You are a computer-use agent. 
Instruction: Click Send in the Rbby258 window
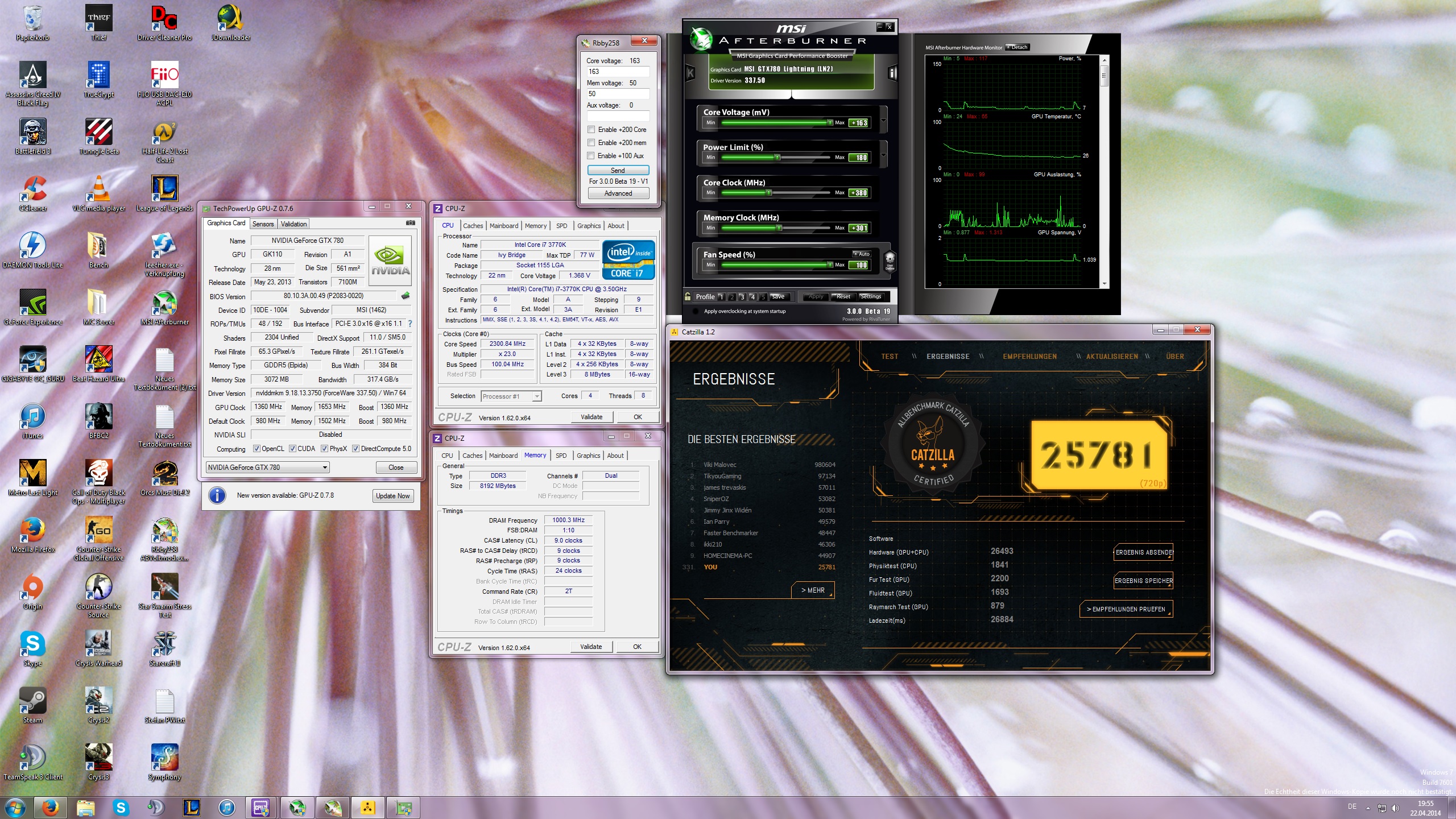[618, 170]
